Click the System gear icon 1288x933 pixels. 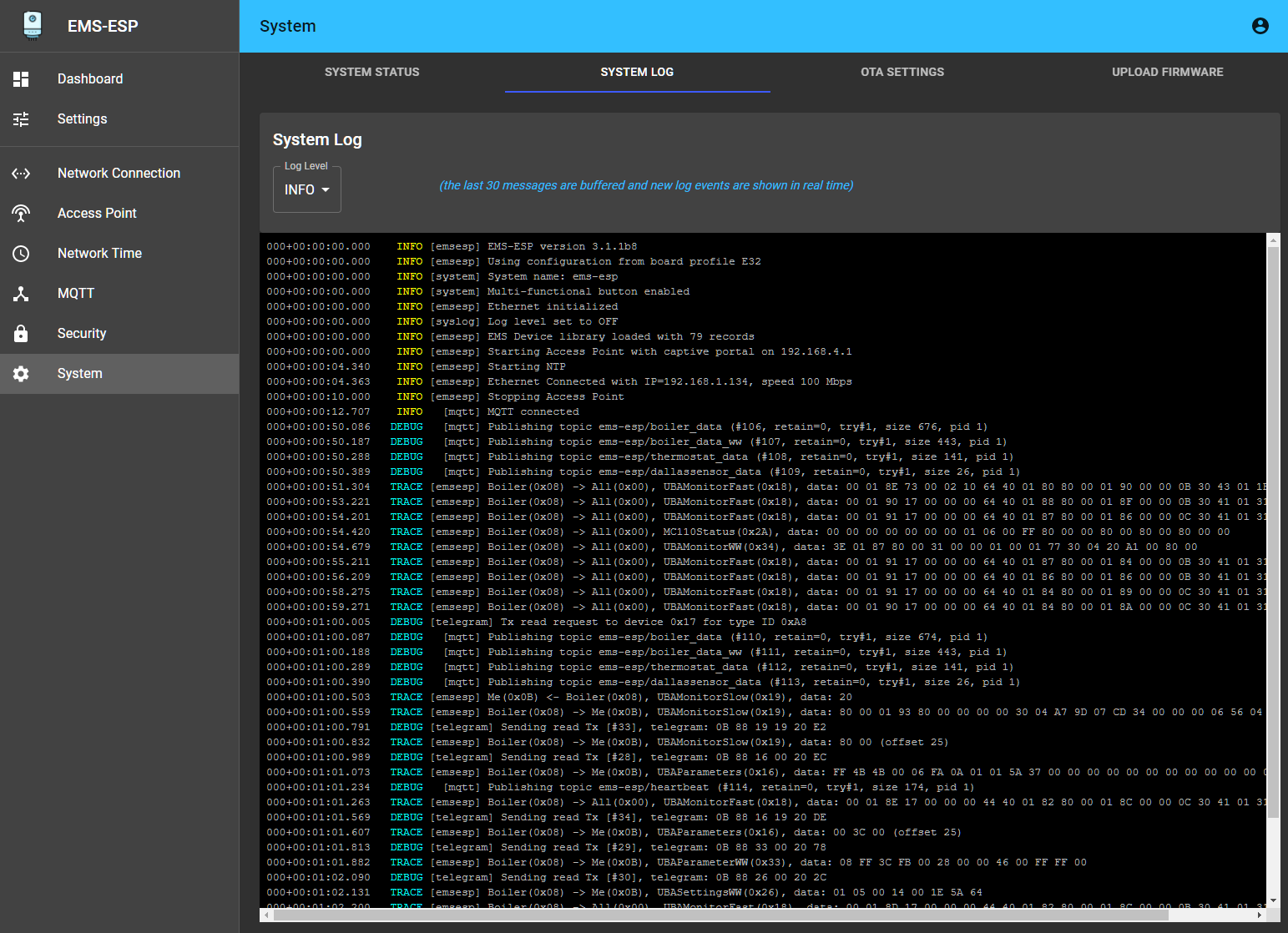(x=21, y=374)
